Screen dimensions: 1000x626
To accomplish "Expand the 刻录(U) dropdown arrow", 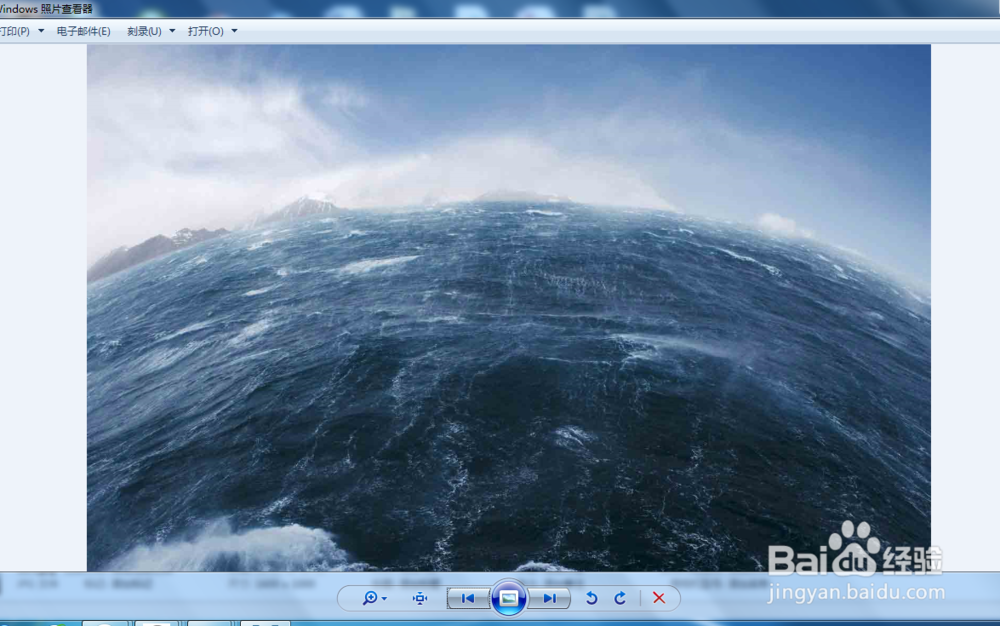I will tap(172, 31).
